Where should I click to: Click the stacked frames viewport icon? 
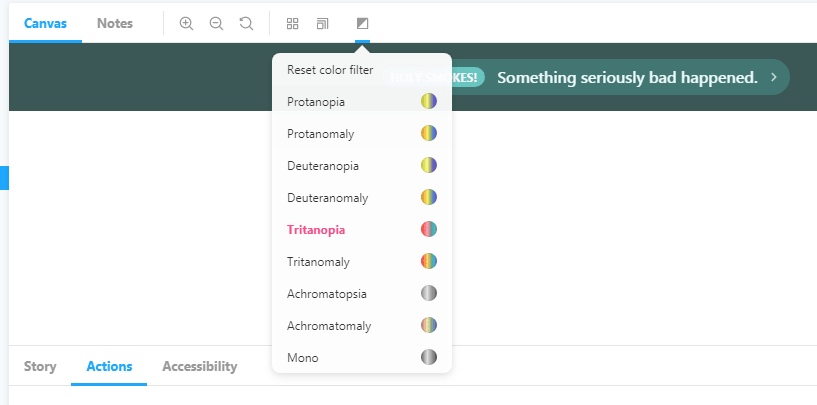pyautogui.click(x=323, y=23)
